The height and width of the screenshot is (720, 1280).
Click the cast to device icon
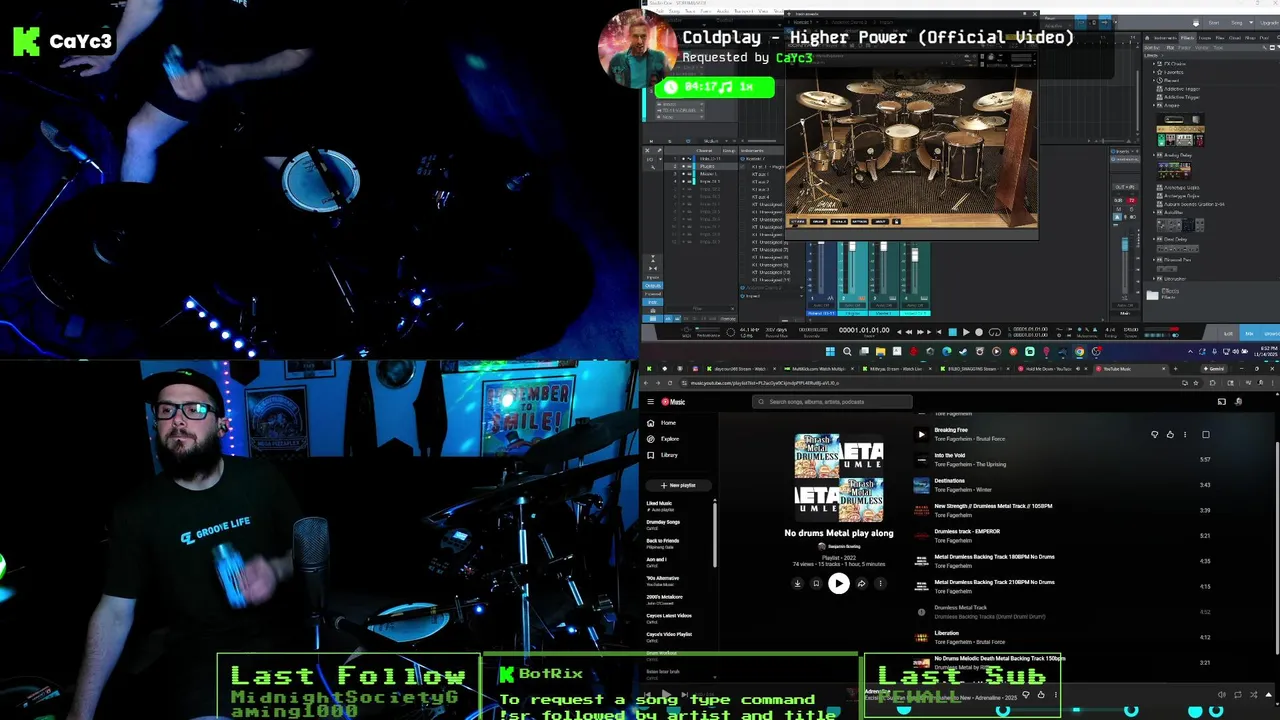click(1221, 402)
